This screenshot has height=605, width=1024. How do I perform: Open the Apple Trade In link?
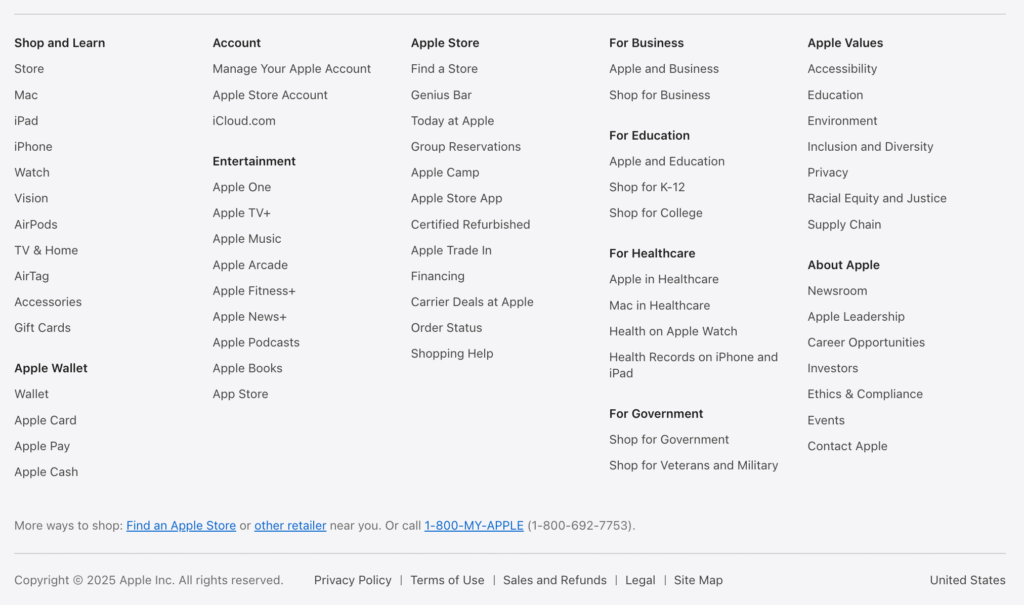point(451,250)
